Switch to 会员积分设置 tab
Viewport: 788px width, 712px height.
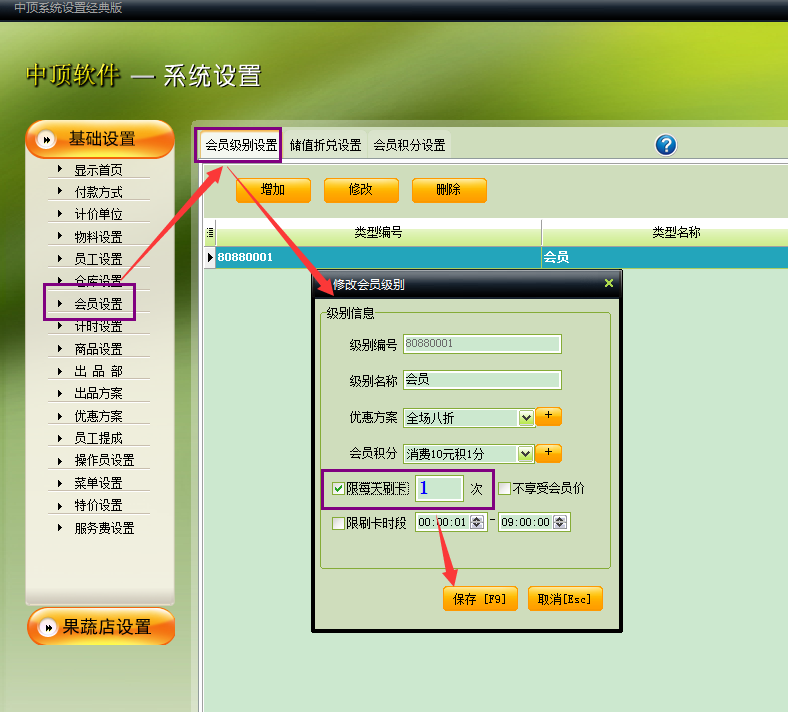(409, 146)
